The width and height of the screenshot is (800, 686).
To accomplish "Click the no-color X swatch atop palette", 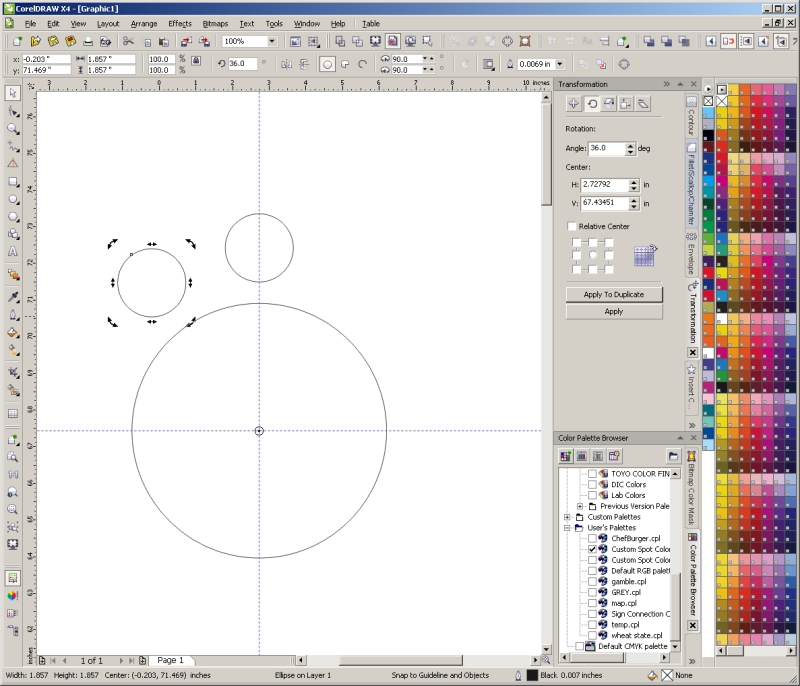I will click(708, 101).
